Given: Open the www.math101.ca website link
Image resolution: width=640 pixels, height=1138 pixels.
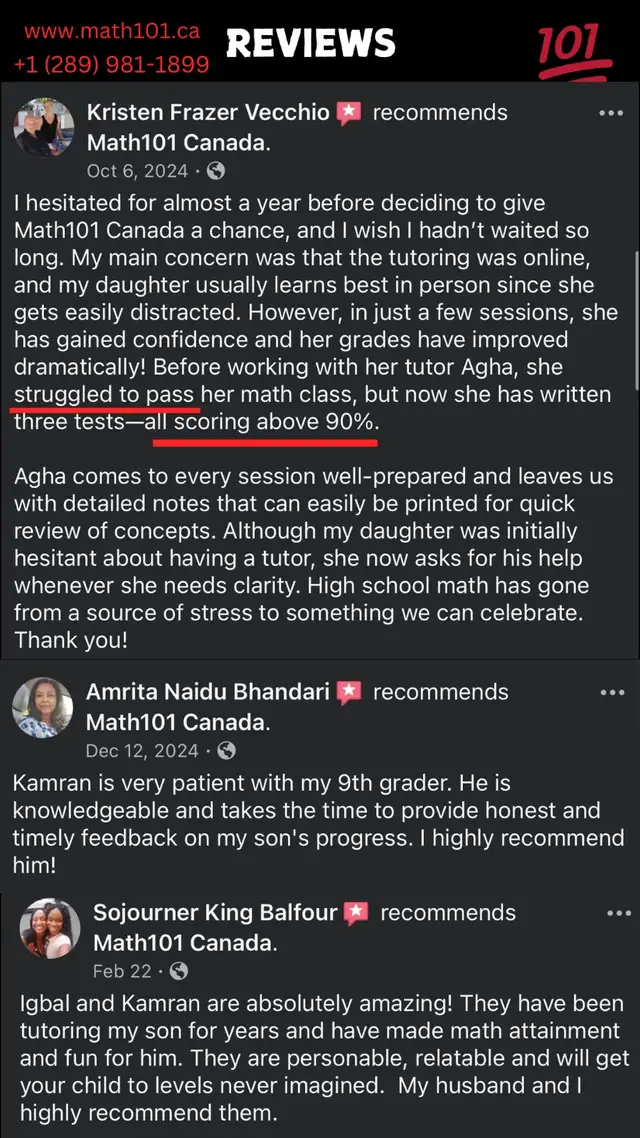Looking at the screenshot, I should click(x=112, y=32).
